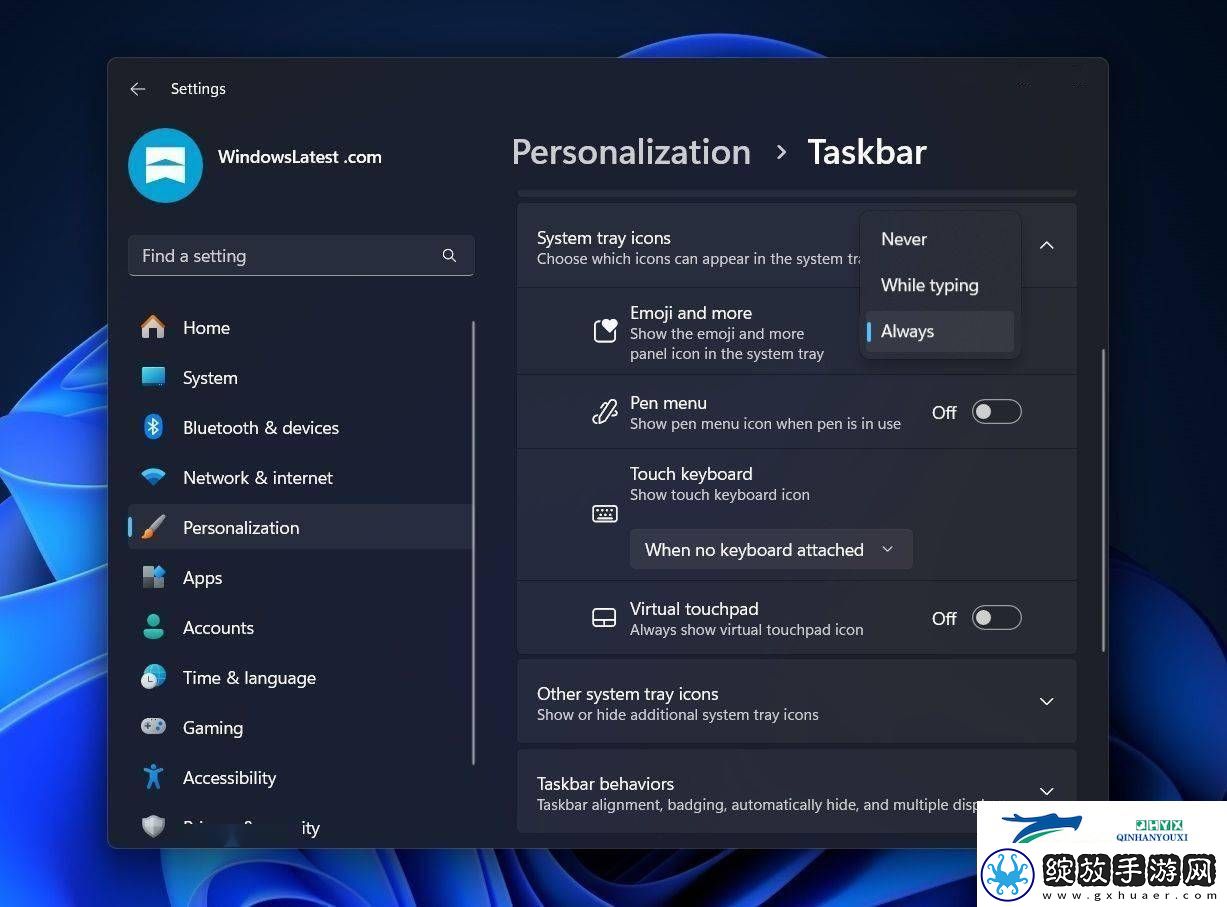Click the Settings window title text
Screen dimensions: 1227x907
pos(198,89)
